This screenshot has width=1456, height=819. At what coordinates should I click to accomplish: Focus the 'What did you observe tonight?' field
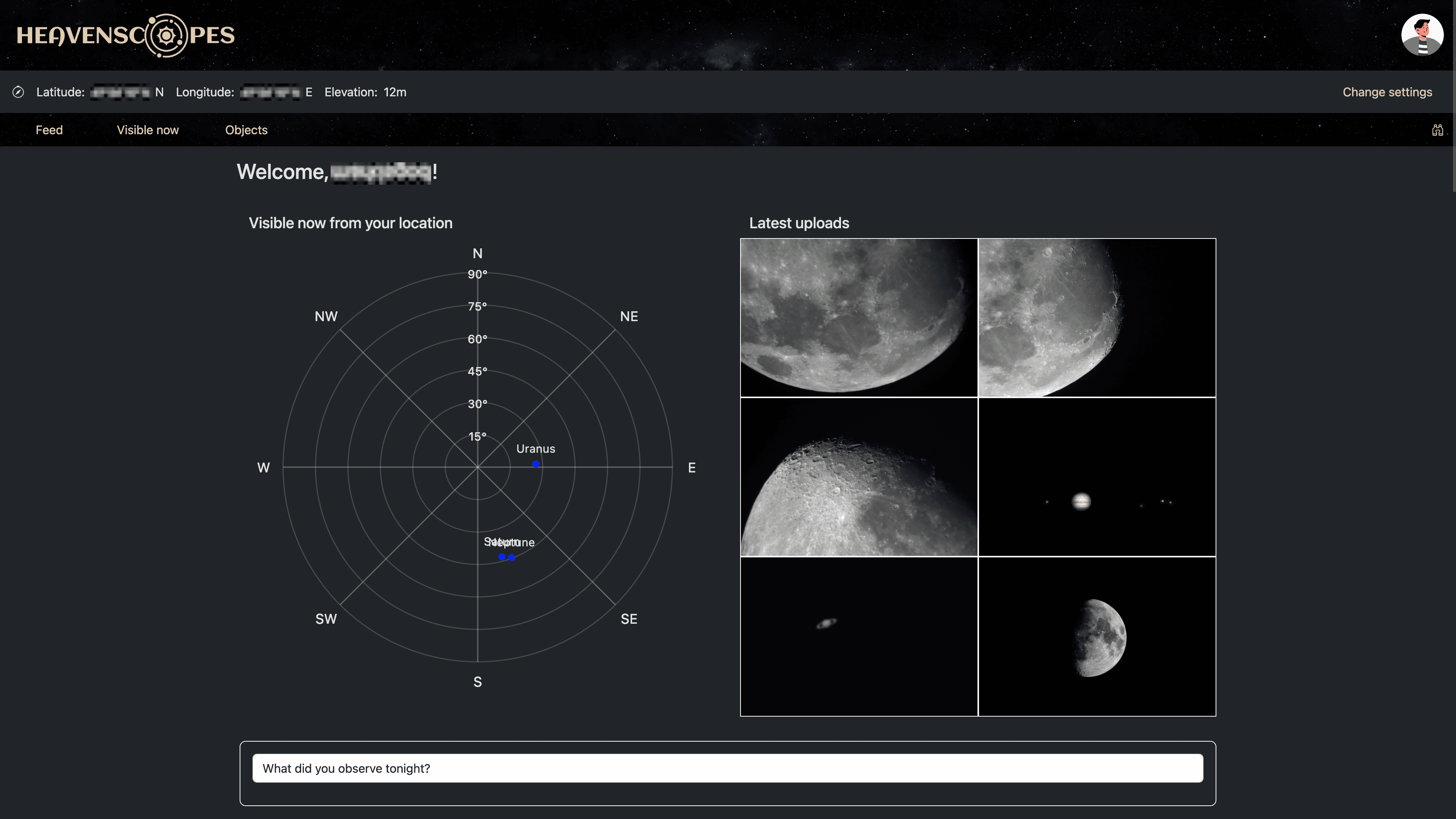tap(728, 768)
